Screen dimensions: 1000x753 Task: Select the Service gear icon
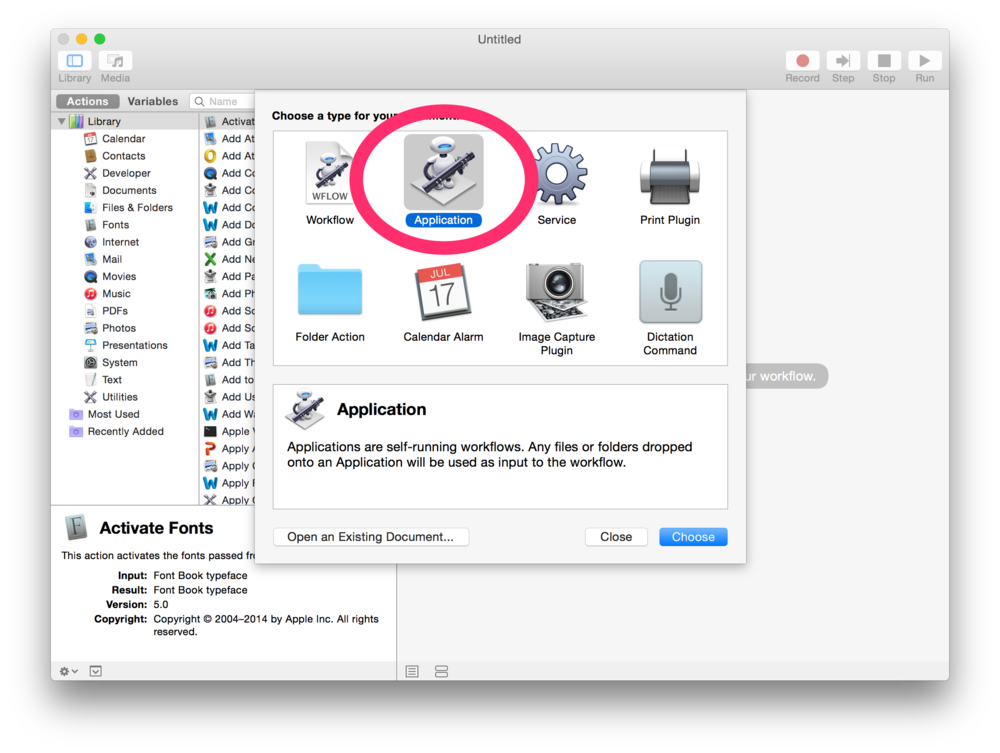[x=558, y=173]
